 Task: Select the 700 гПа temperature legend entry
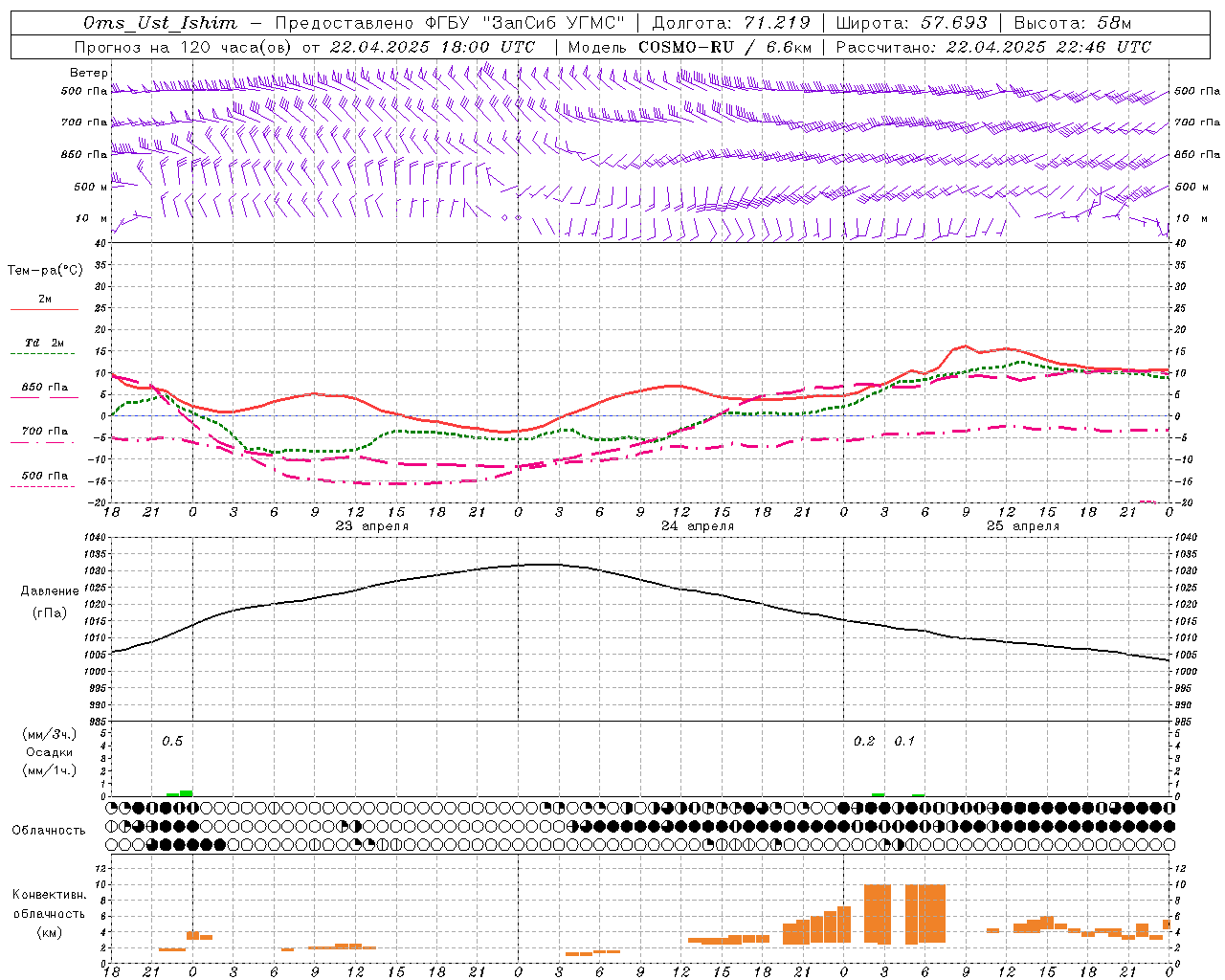[45, 432]
